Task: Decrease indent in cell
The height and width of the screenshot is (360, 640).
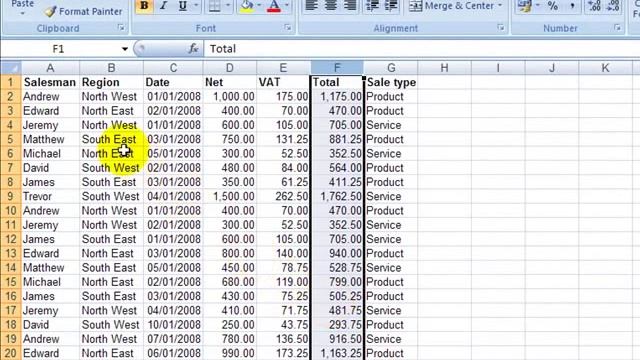Action: pos(372,6)
